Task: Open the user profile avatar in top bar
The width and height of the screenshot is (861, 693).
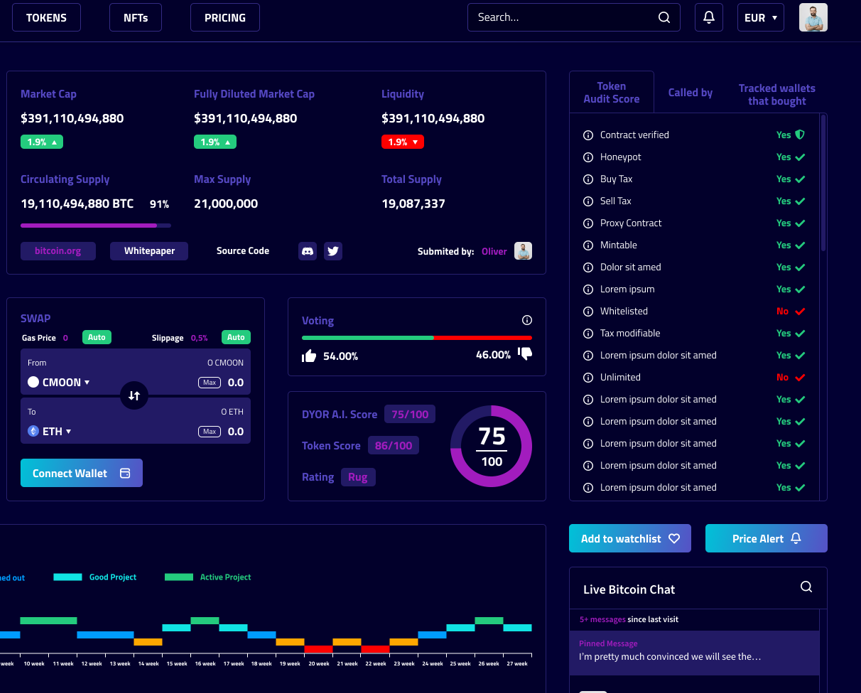Action: pos(813,18)
